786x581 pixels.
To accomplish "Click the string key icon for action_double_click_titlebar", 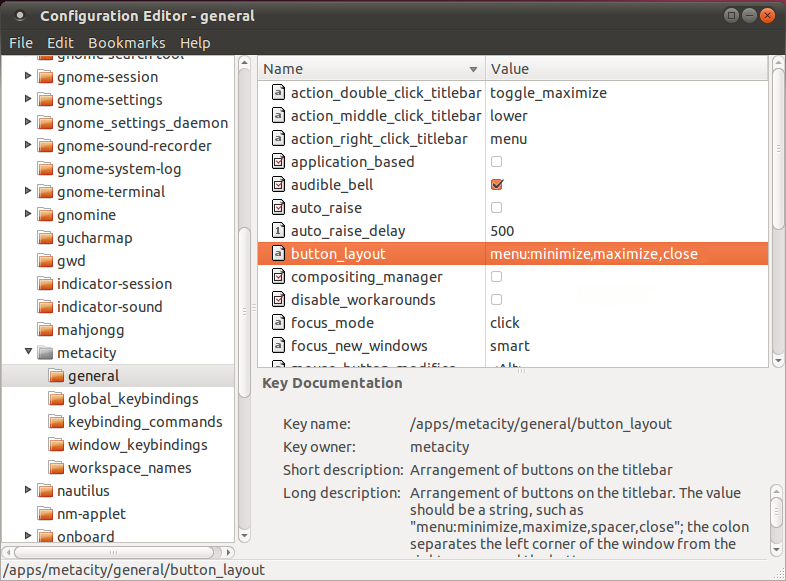I will click(x=278, y=93).
